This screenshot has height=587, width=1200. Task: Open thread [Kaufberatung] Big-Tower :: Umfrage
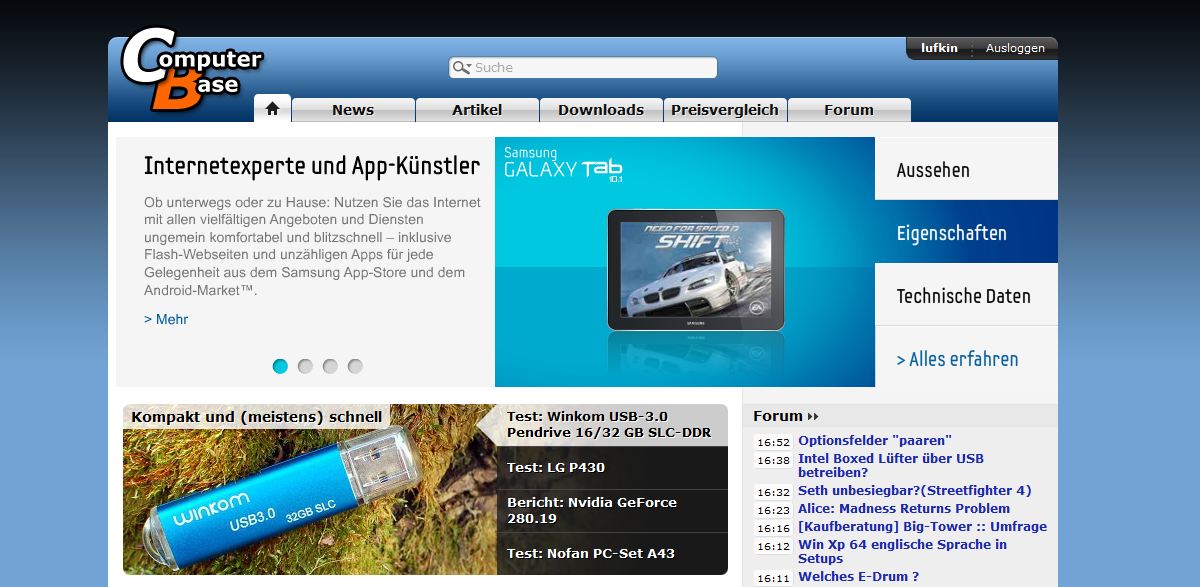pyautogui.click(x=922, y=526)
